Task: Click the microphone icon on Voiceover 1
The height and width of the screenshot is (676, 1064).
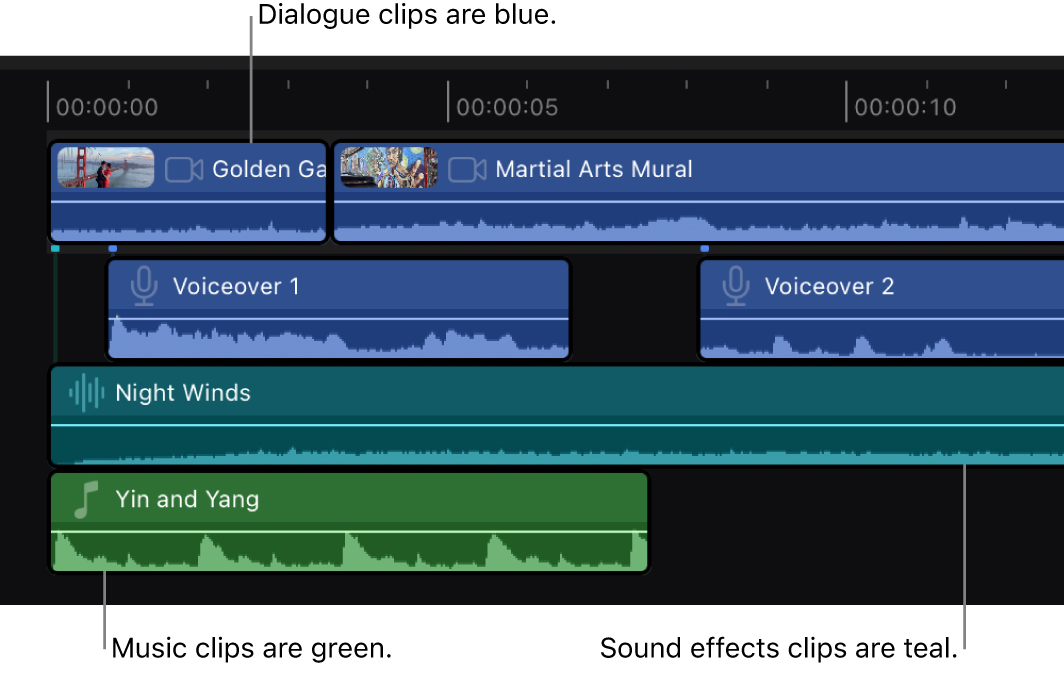Action: 145,286
